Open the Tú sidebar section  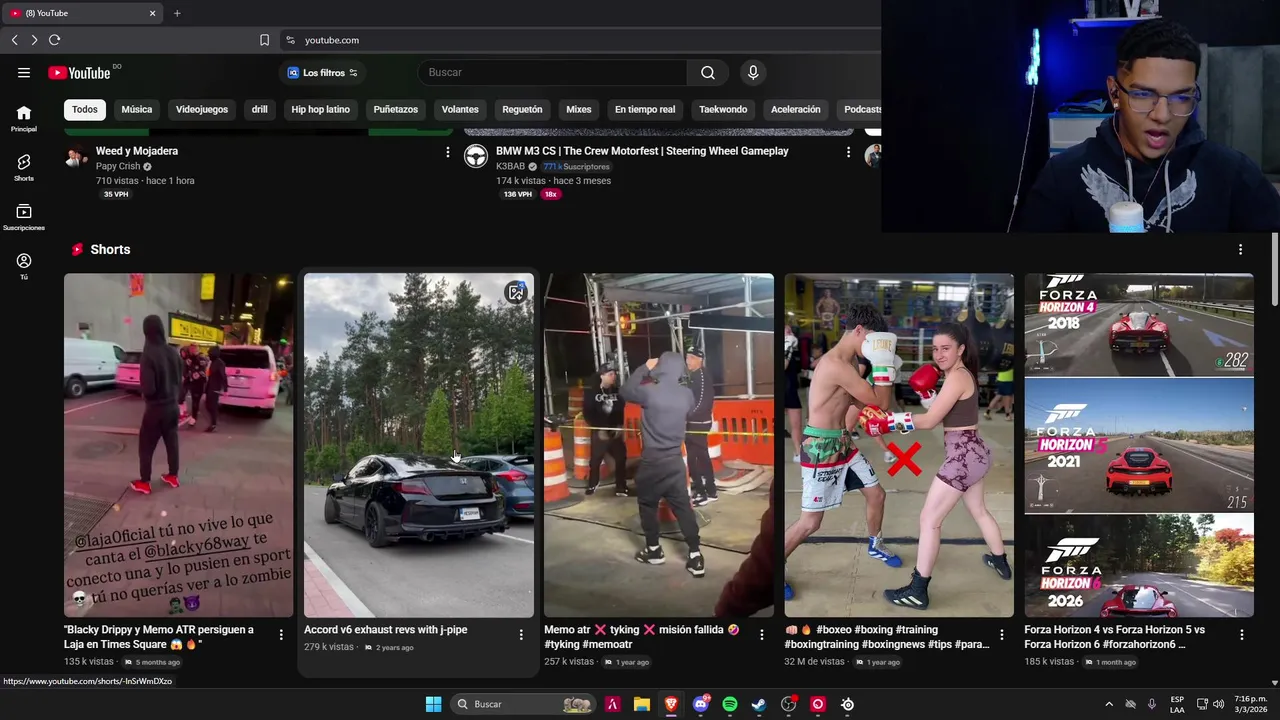pos(24,267)
